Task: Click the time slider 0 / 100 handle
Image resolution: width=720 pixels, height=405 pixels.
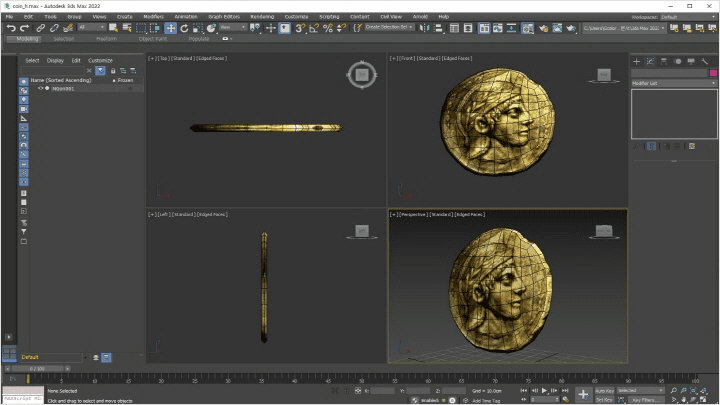Action: pyautogui.click(x=37, y=368)
